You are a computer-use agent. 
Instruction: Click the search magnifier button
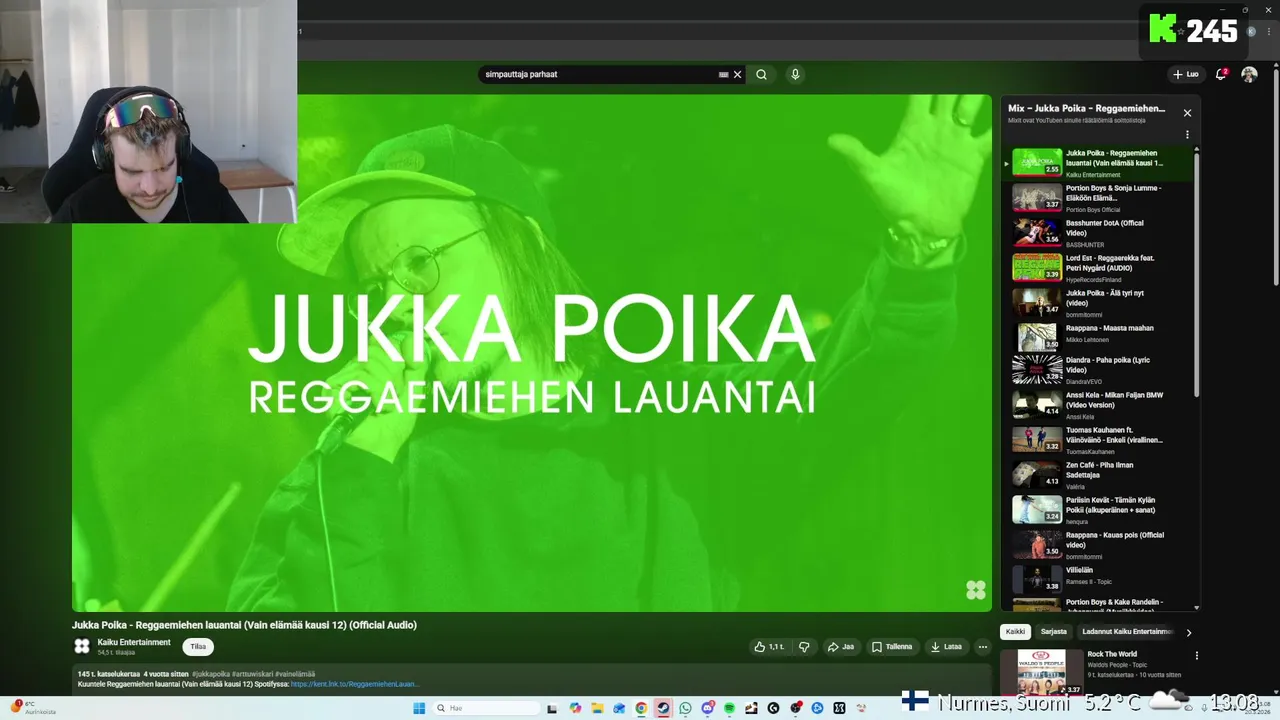coord(761,74)
